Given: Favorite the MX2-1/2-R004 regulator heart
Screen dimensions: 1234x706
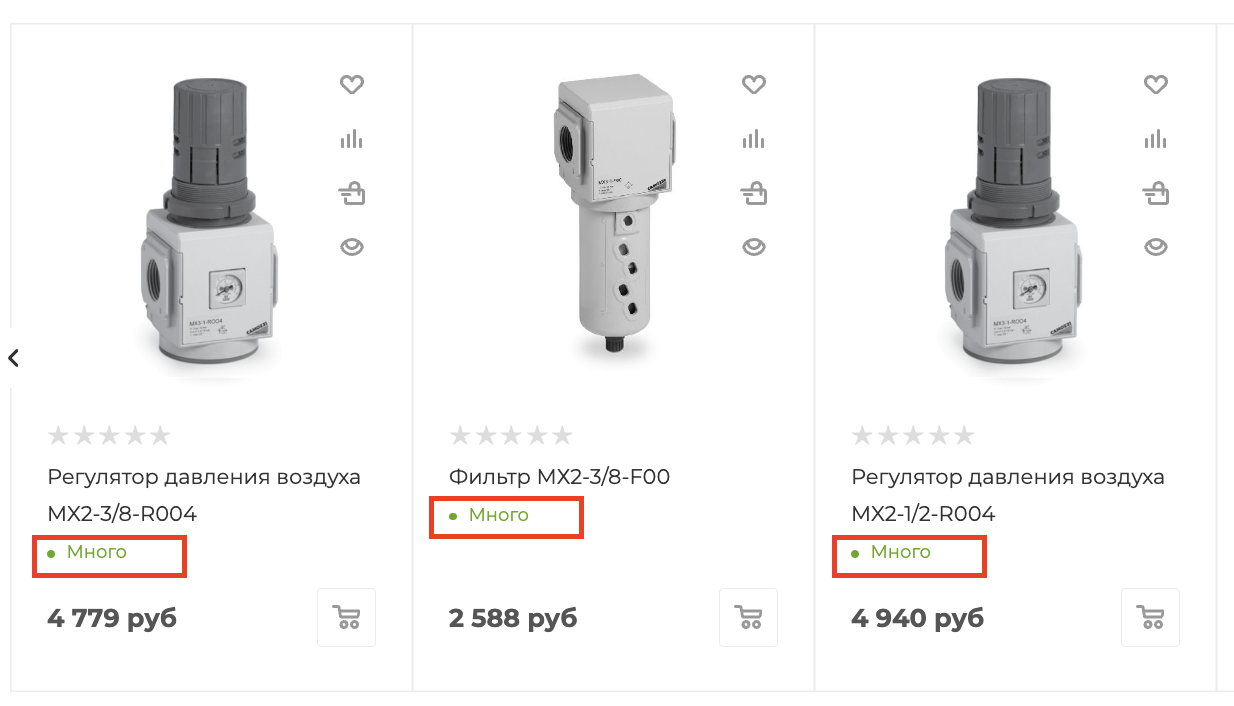Looking at the screenshot, I should [1155, 85].
